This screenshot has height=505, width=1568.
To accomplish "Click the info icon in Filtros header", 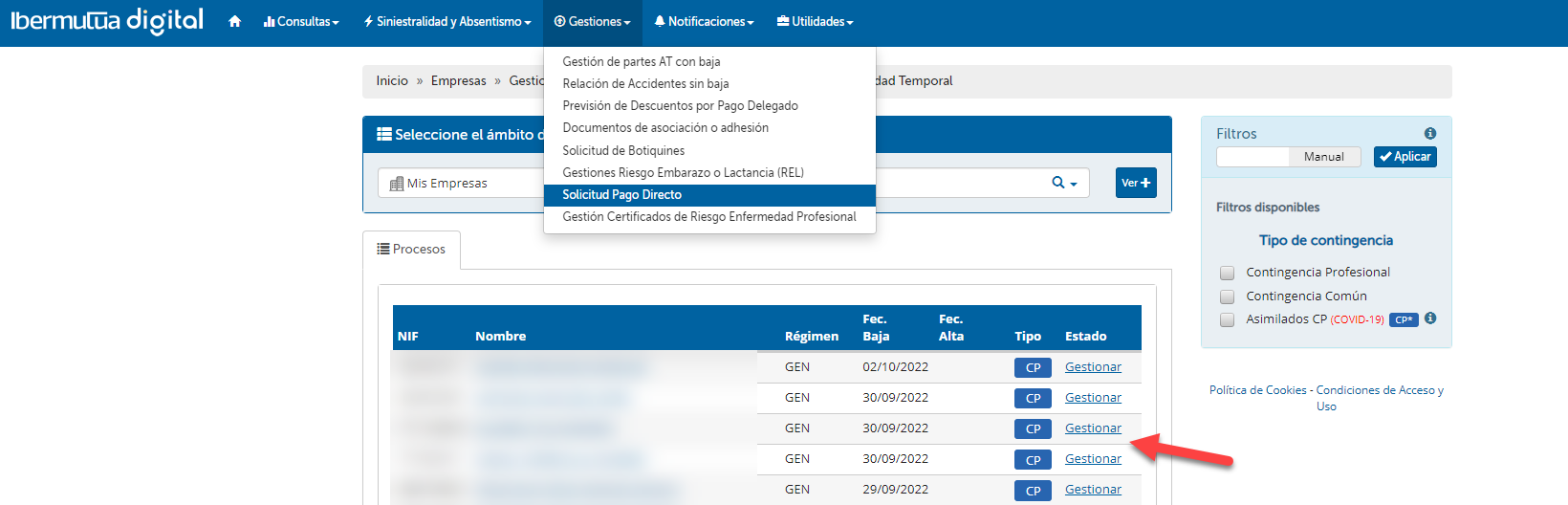I will [1429, 134].
